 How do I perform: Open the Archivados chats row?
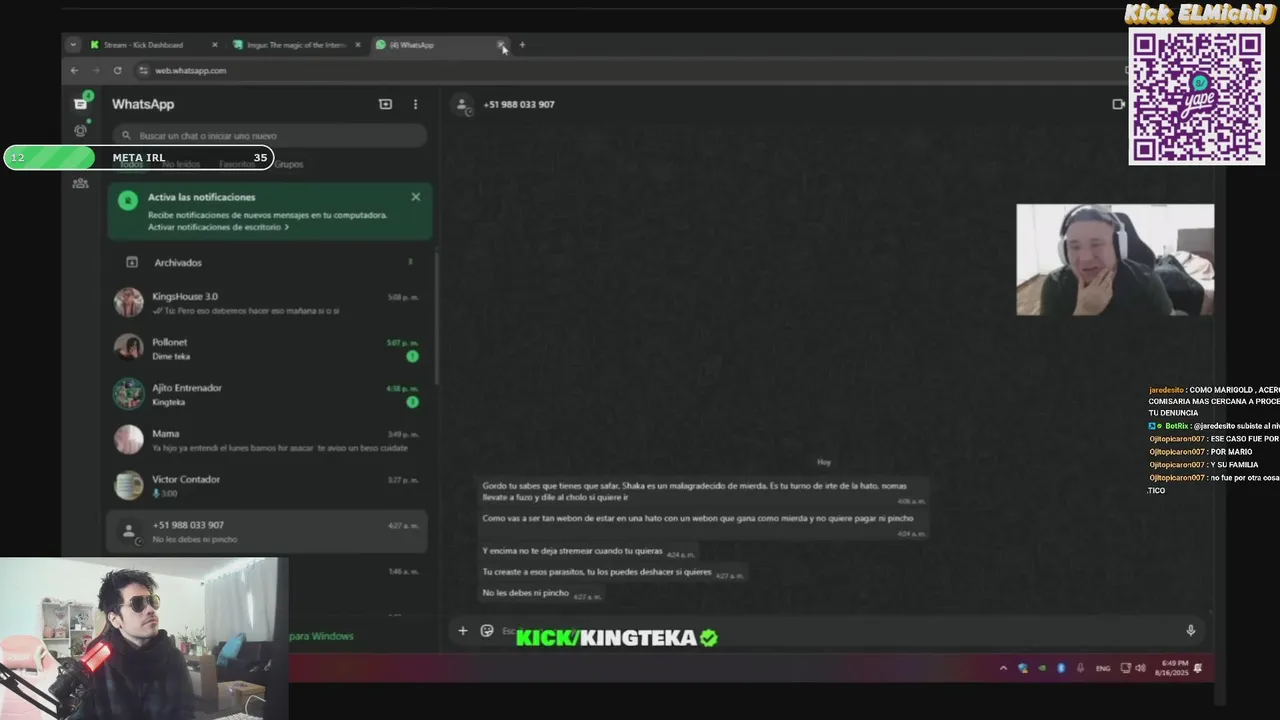[x=269, y=262]
